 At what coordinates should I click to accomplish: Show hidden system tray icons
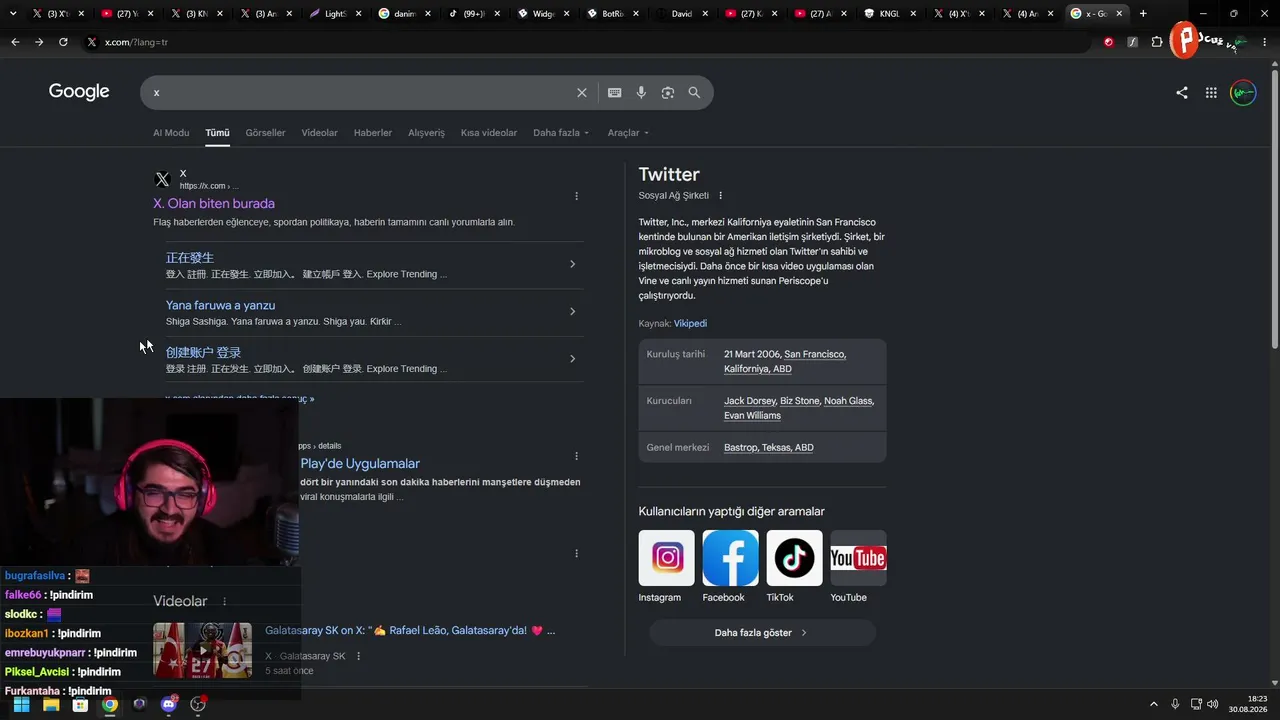(1154, 704)
